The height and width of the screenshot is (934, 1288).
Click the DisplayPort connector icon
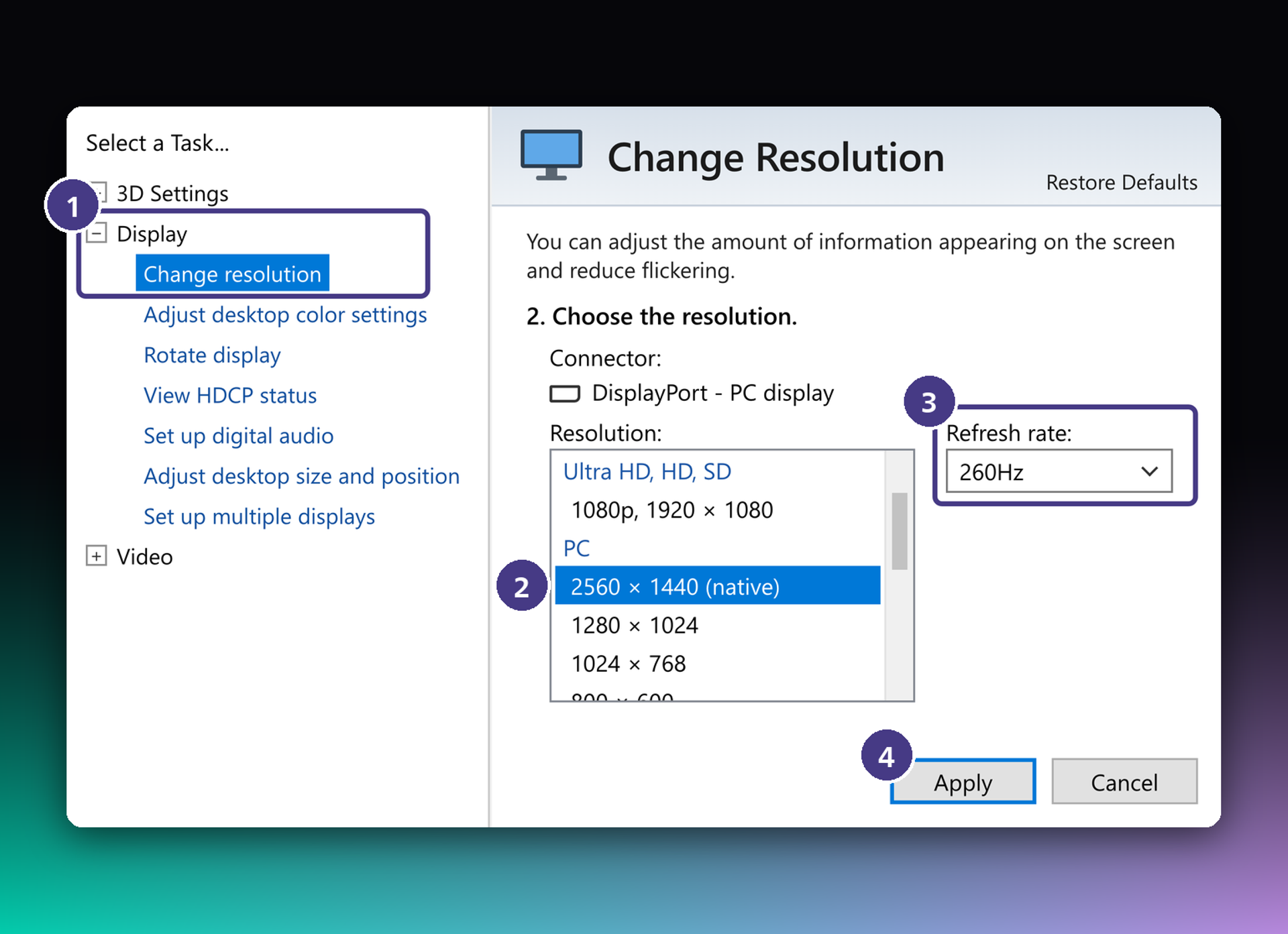(x=565, y=394)
